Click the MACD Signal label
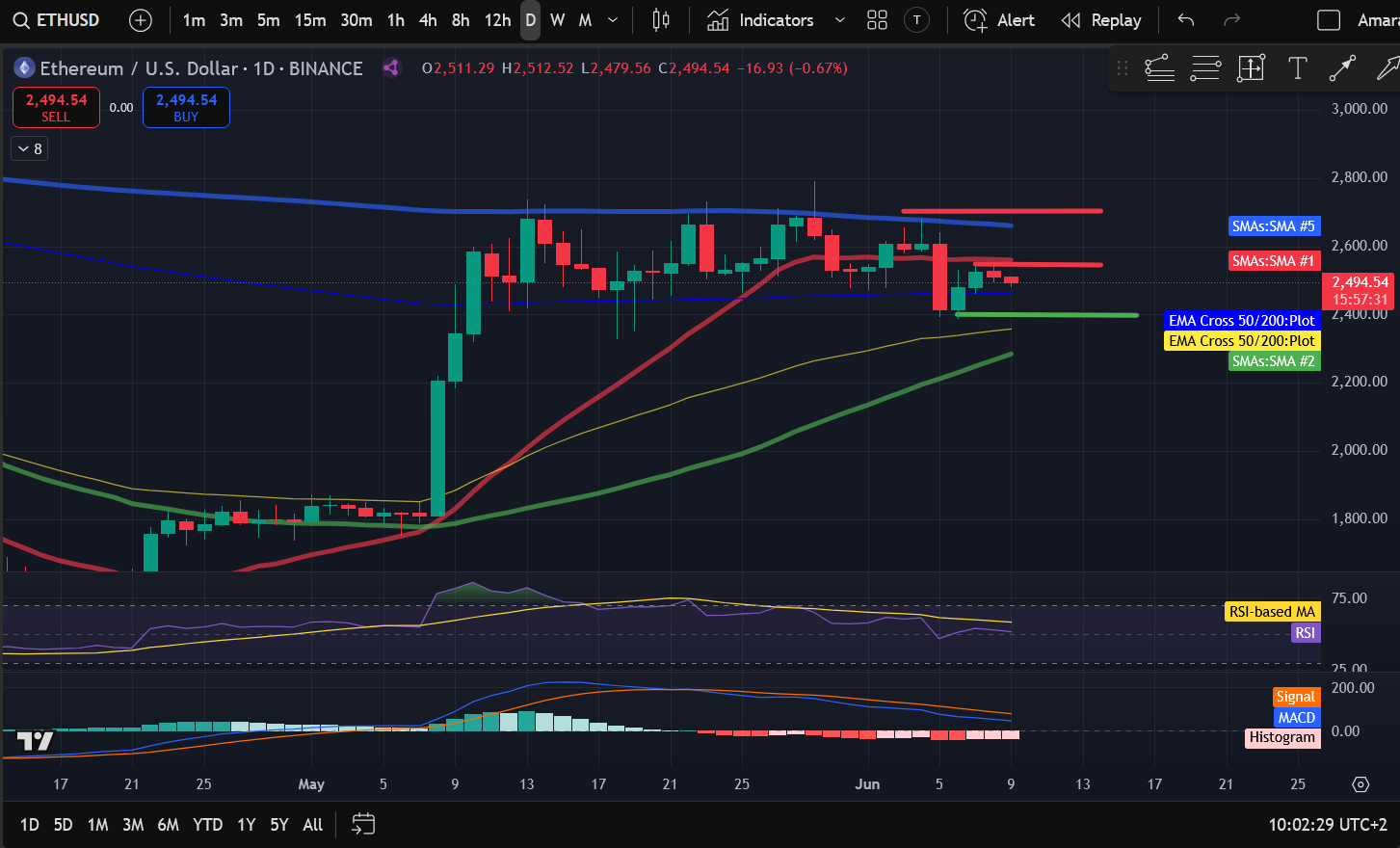 1296,697
